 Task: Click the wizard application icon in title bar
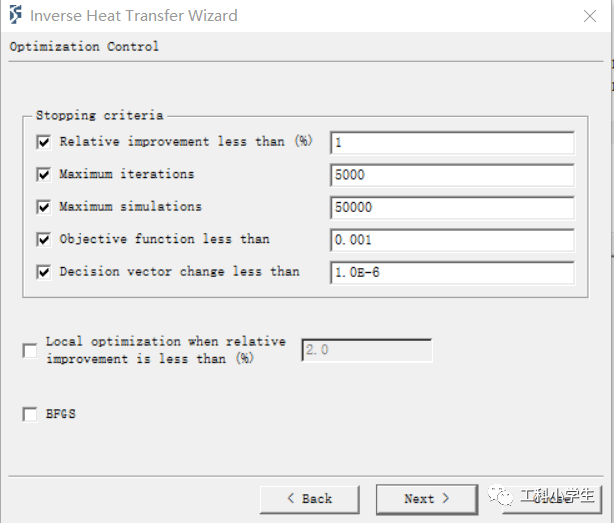pos(16,15)
